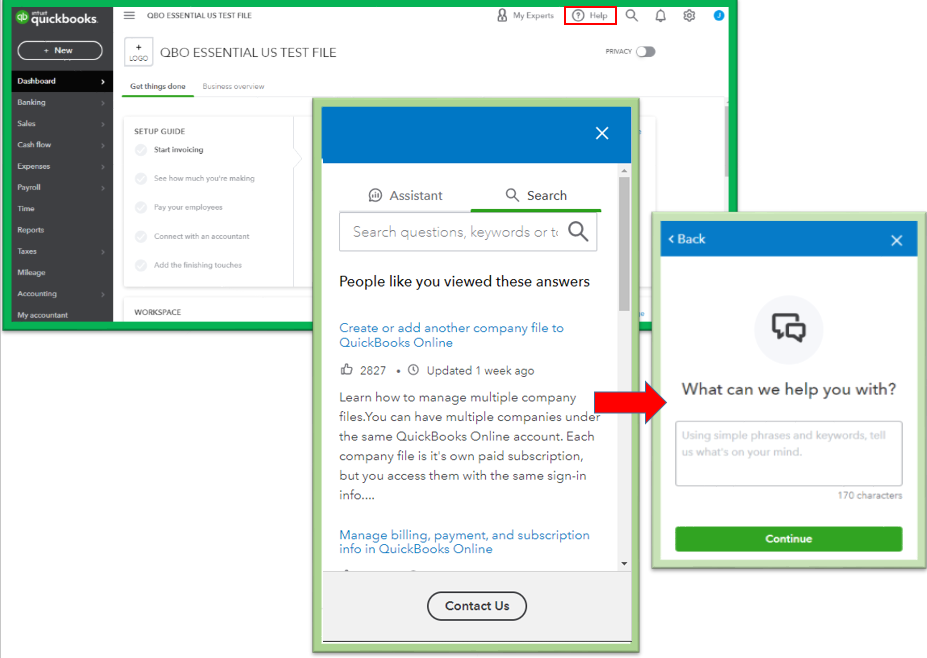Expand the Sales chevron arrow
The width and height of the screenshot is (927, 658).
[103, 124]
